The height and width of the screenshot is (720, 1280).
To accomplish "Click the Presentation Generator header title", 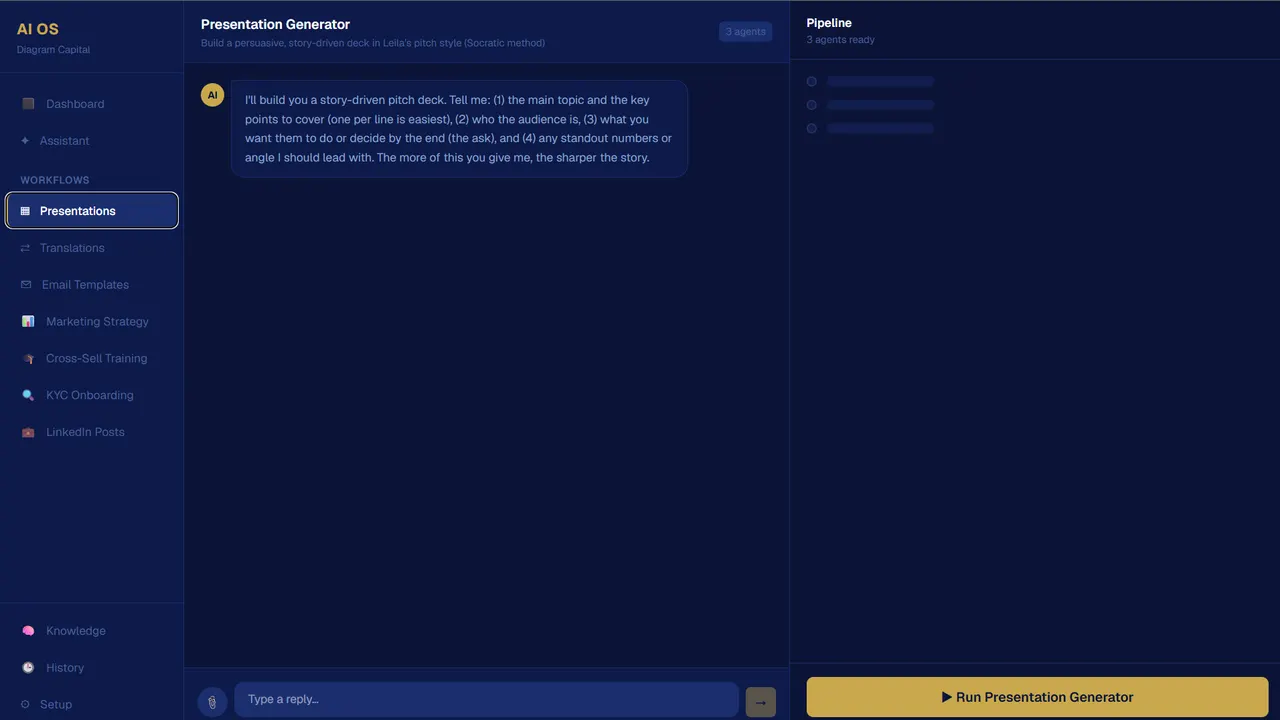I will pyautogui.click(x=275, y=24).
